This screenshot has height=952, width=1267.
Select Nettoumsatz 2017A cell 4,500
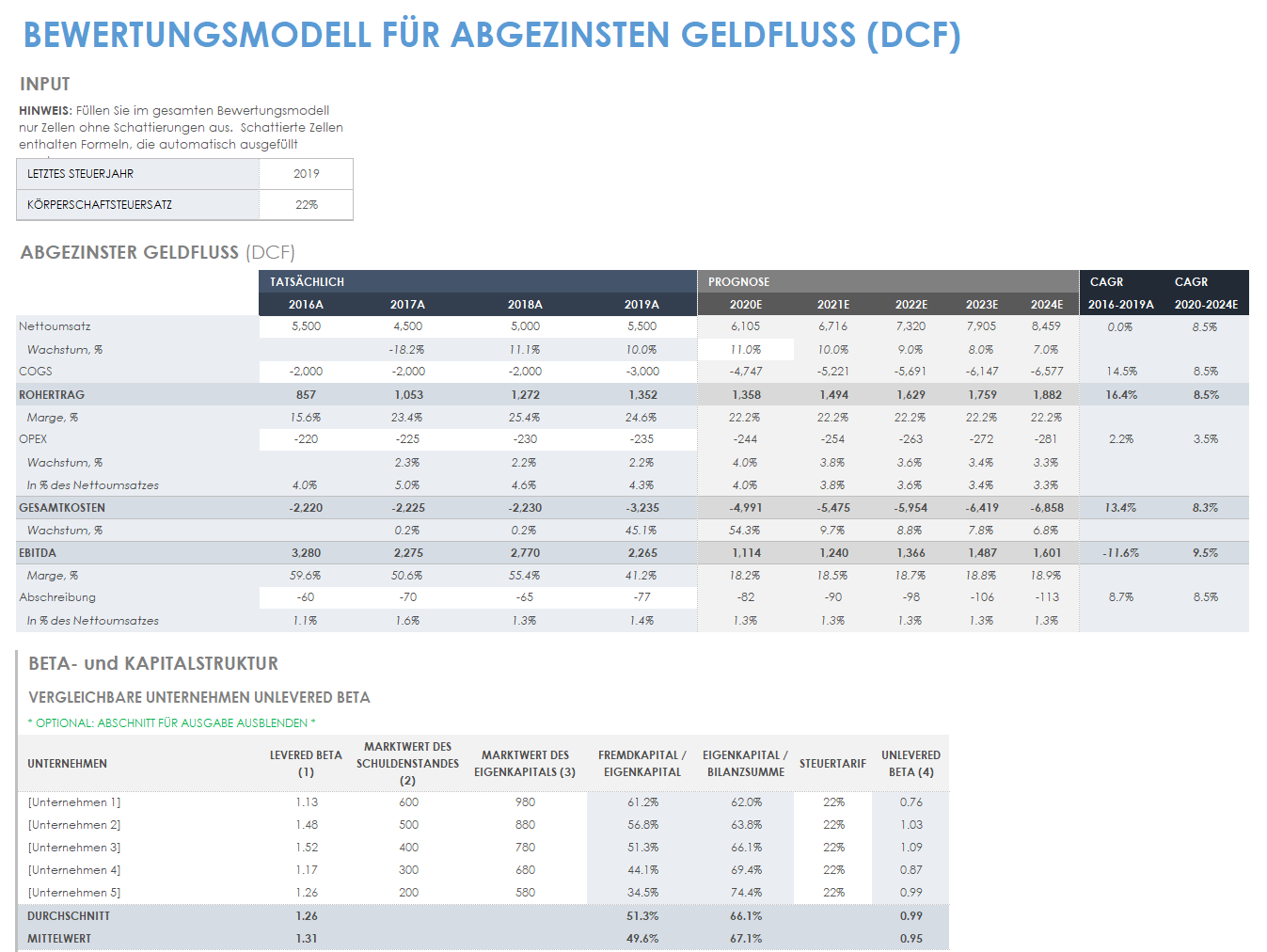point(407,326)
